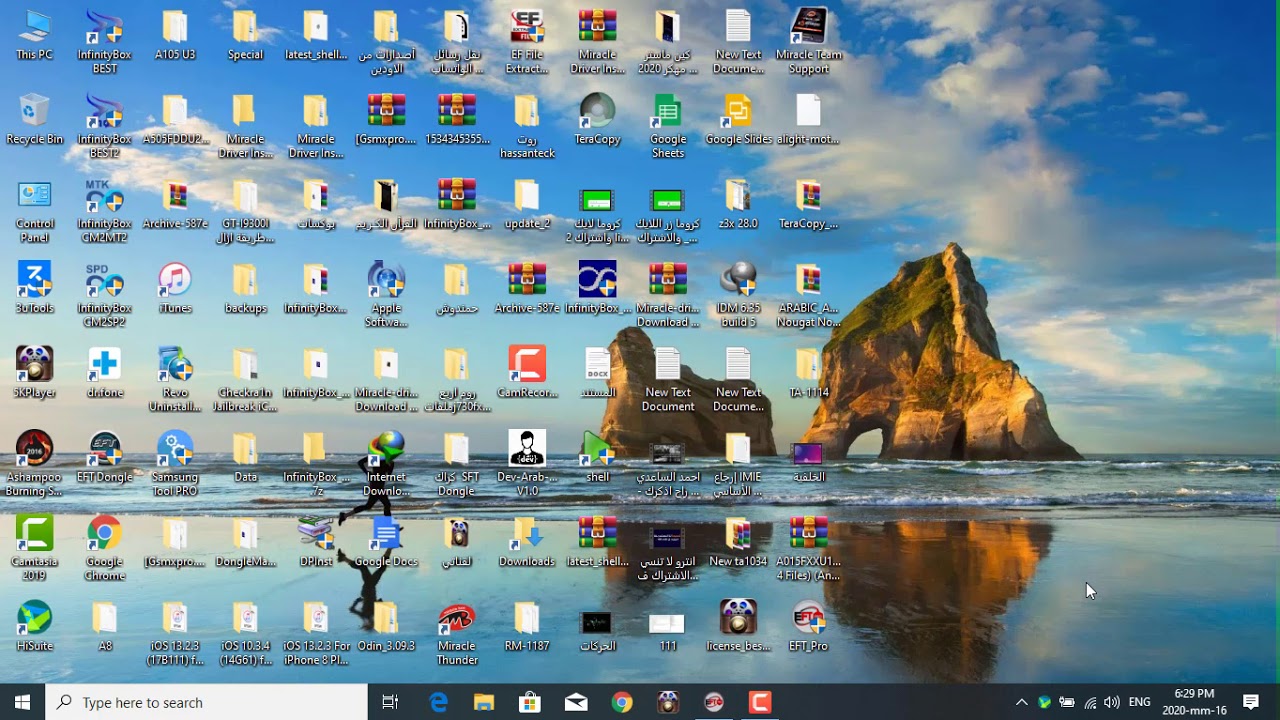Open Microsoft Store from the taskbar

[530, 702]
